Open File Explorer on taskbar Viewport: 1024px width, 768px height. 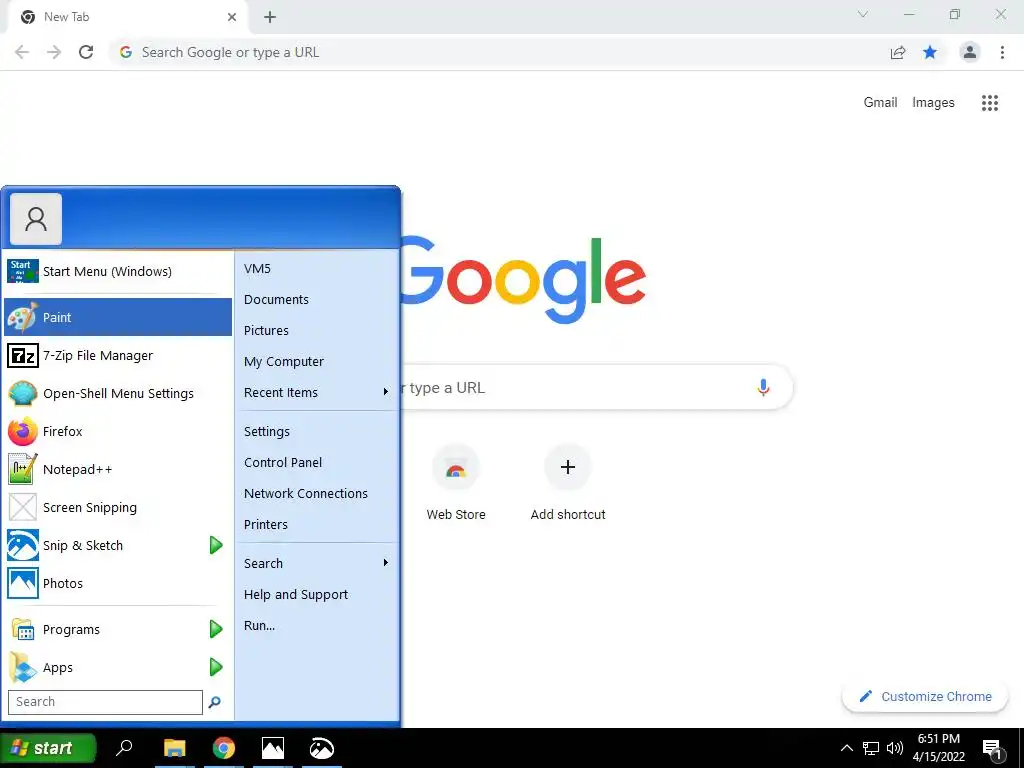pos(174,748)
